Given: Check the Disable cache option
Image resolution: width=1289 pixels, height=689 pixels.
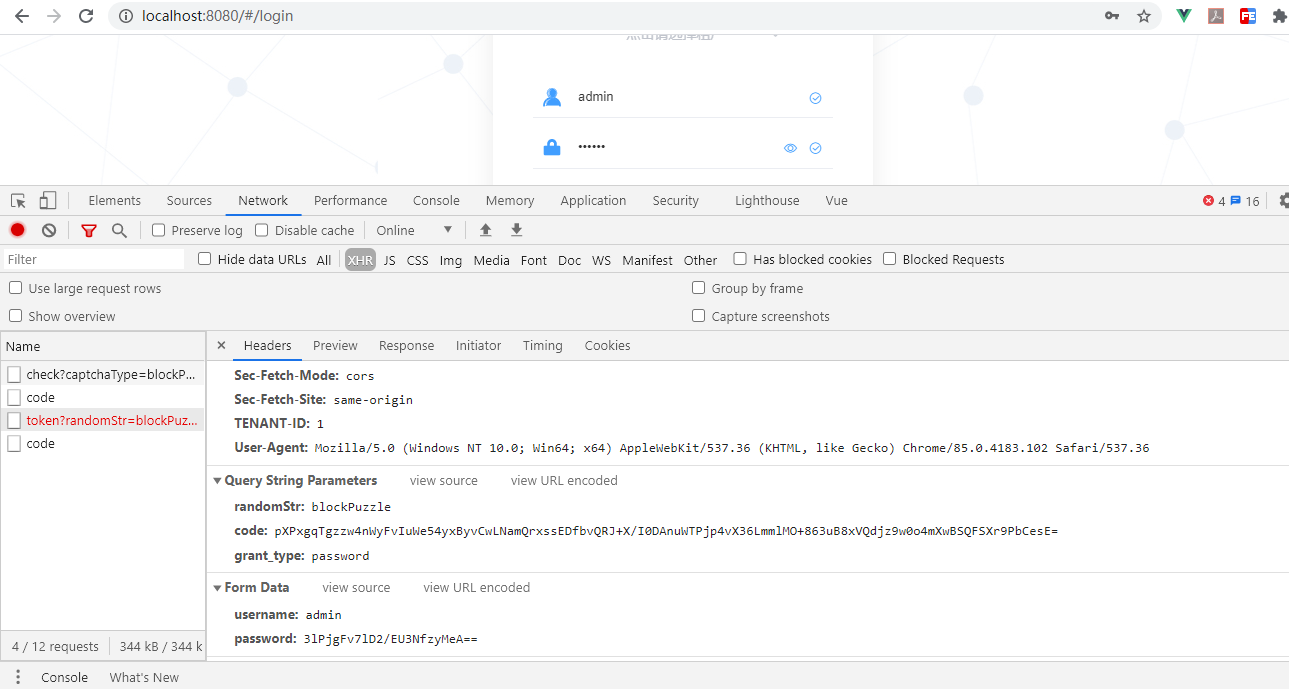Looking at the screenshot, I should pos(261,230).
